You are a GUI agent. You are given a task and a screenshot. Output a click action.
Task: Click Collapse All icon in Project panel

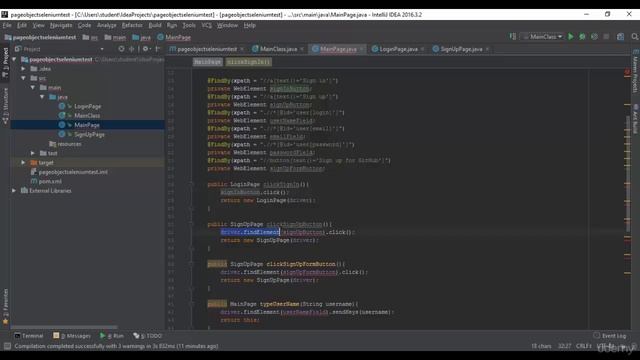(x=131, y=49)
